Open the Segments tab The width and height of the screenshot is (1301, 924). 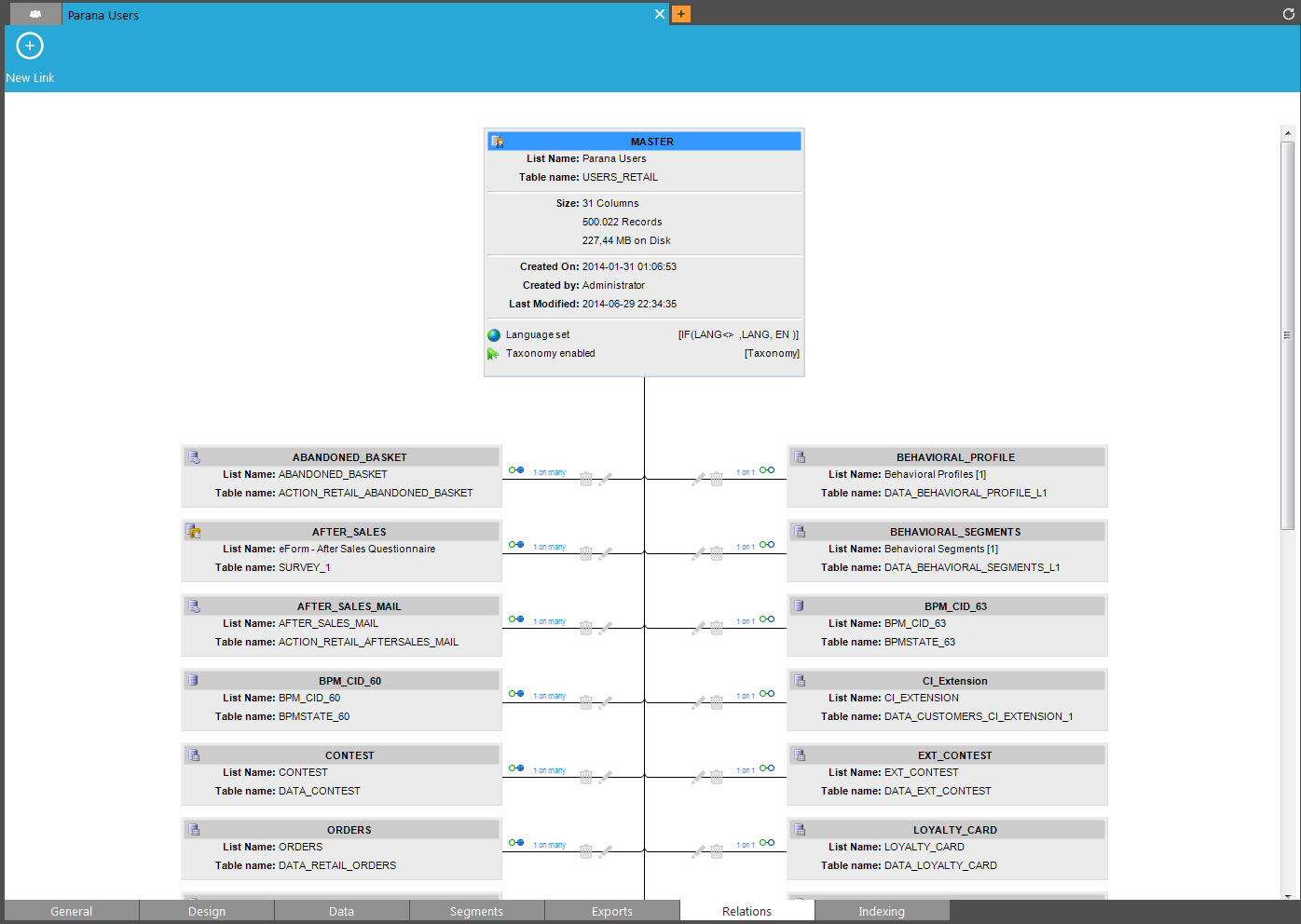click(476, 911)
